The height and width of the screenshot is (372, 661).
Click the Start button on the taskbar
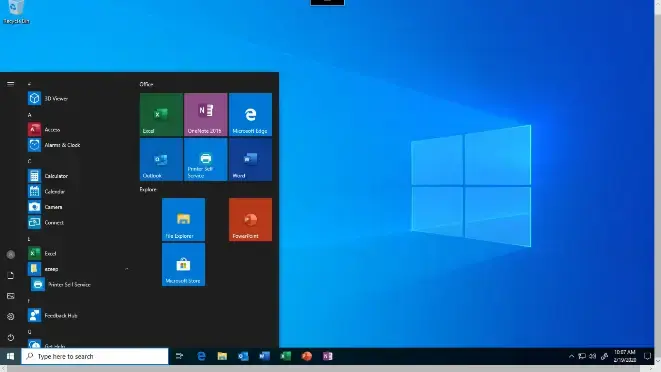11,356
